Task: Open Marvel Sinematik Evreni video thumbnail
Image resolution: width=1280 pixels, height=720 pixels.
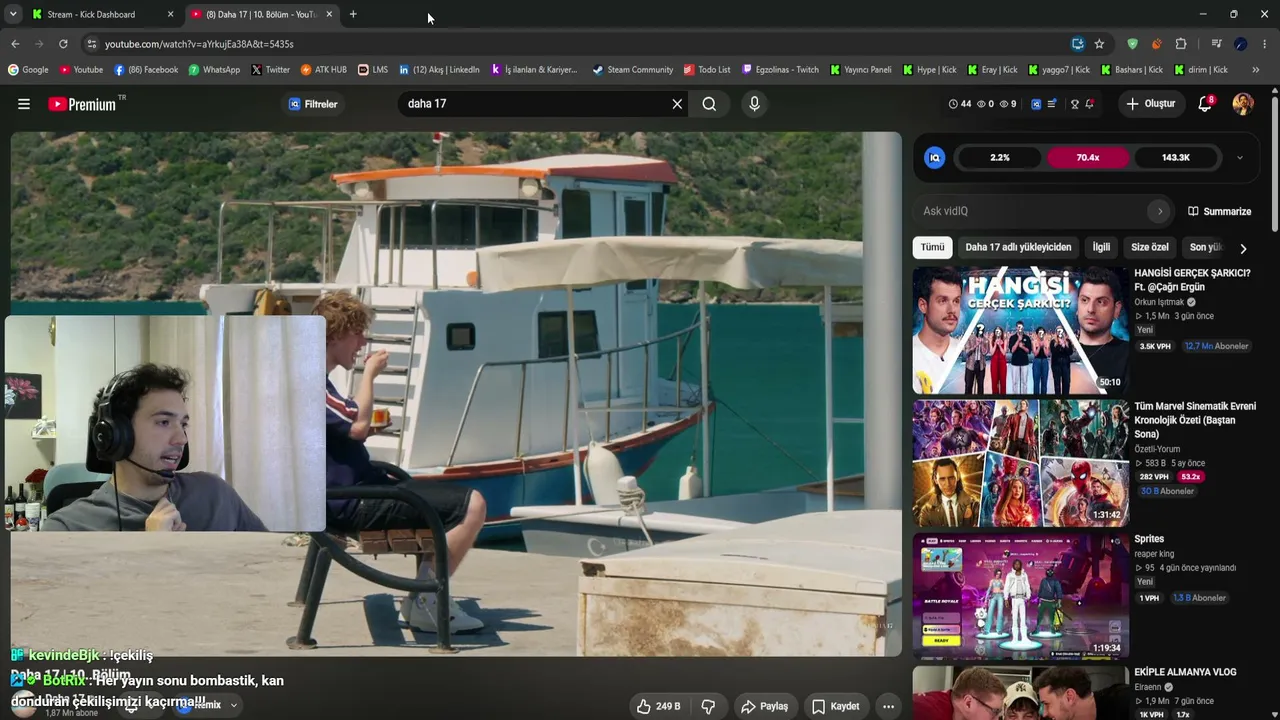Action: click(x=1020, y=463)
